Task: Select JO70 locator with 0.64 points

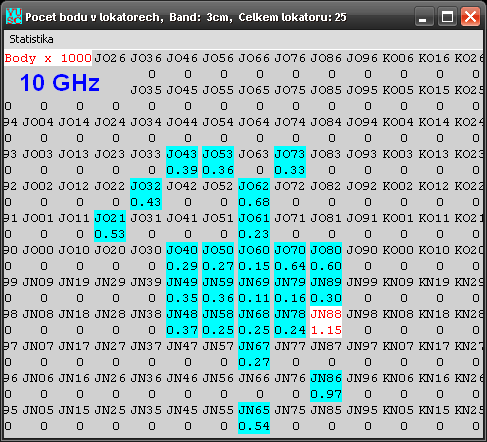Action: pyautogui.click(x=290, y=258)
